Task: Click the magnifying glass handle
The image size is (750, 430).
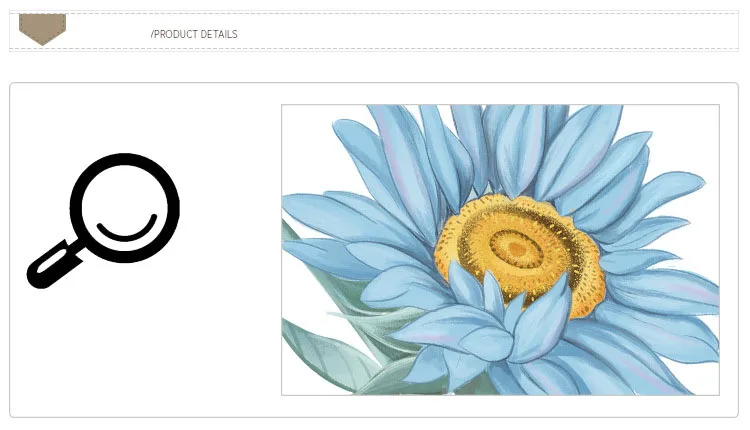Action: [x=53, y=265]
